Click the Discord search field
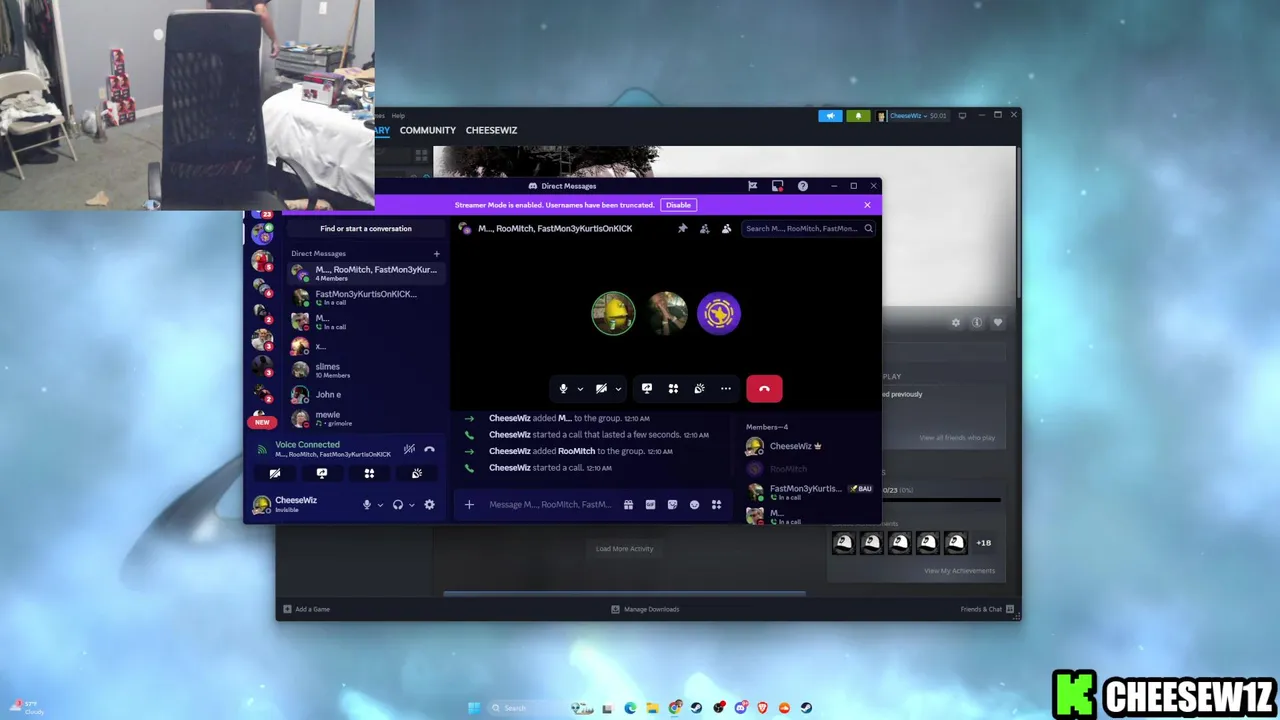This screenshot has height=720, width=1280. click(x=809, y=229)
